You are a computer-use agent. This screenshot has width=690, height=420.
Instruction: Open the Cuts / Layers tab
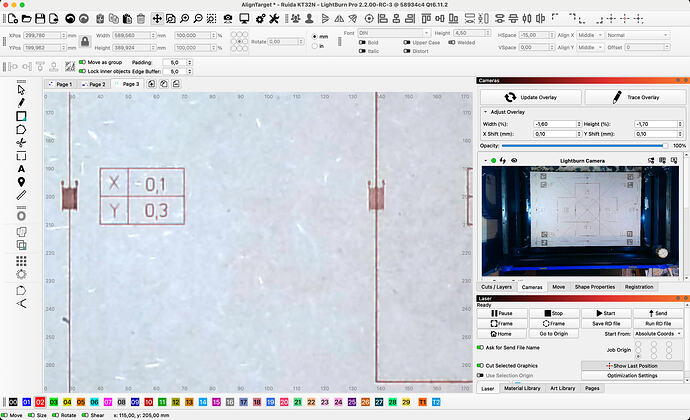(496, 287)
